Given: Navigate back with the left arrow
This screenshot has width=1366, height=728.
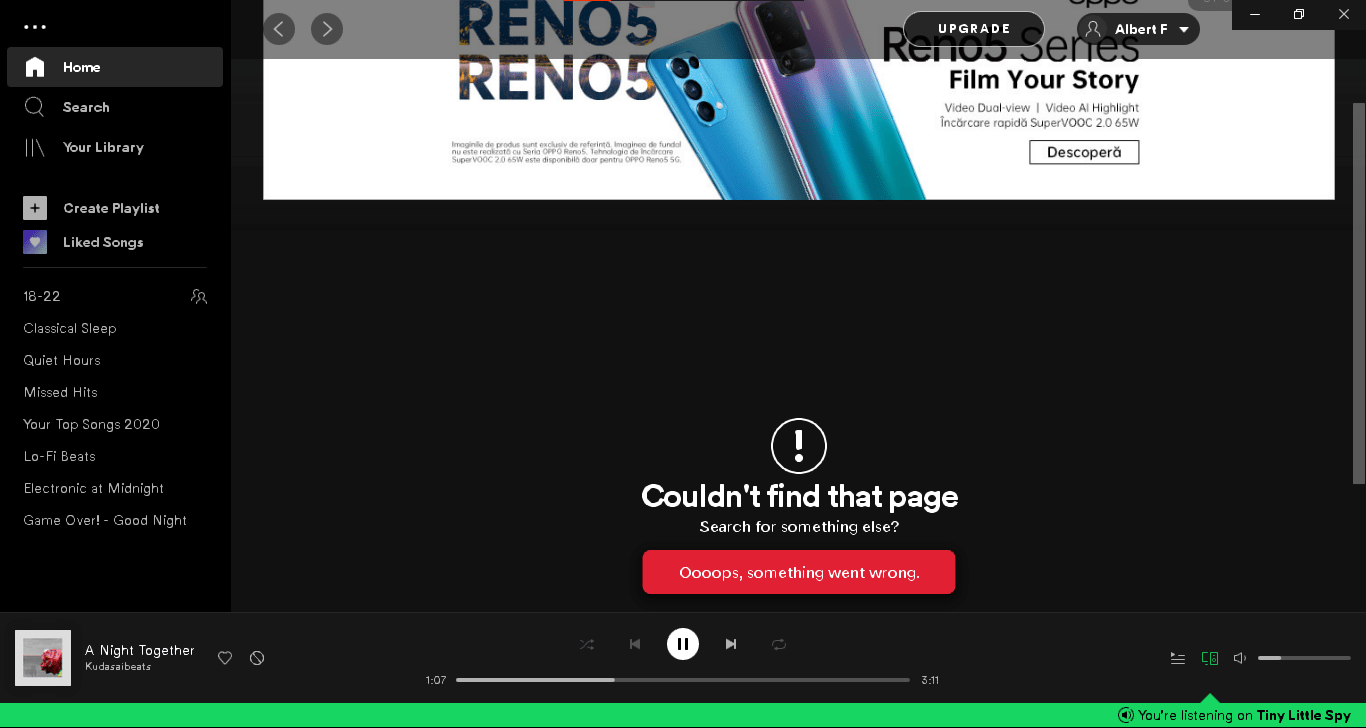Looking at the screenshot, I should pos(279,29).
